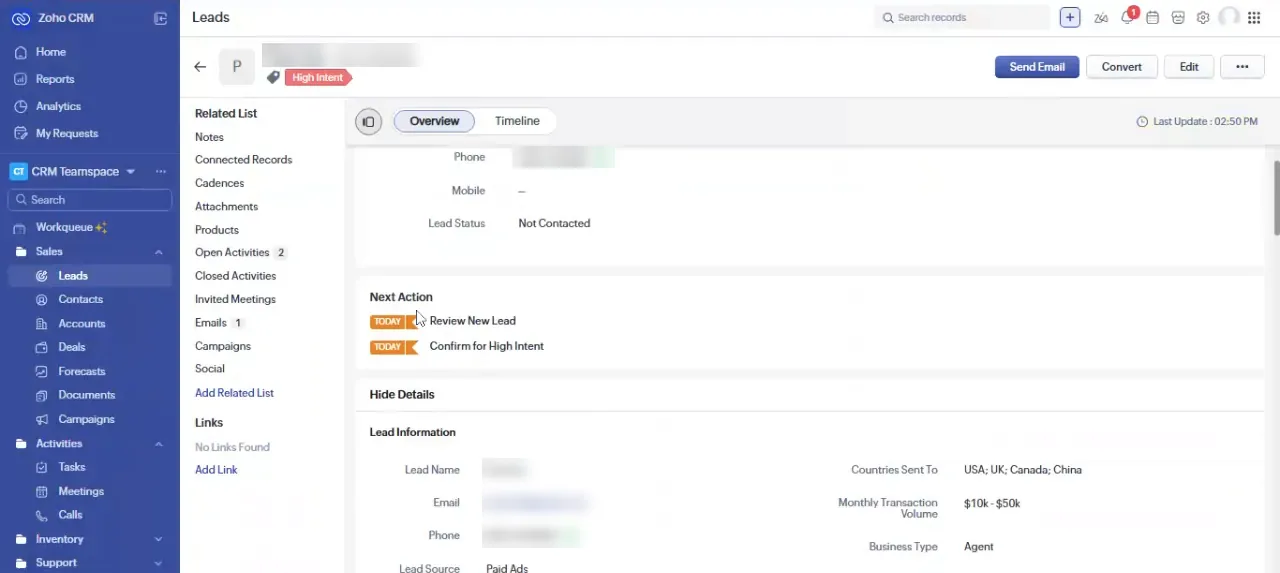
Task: Open My Requests in the sidebar
Action: pyautogui.click(x=66, y=133)
